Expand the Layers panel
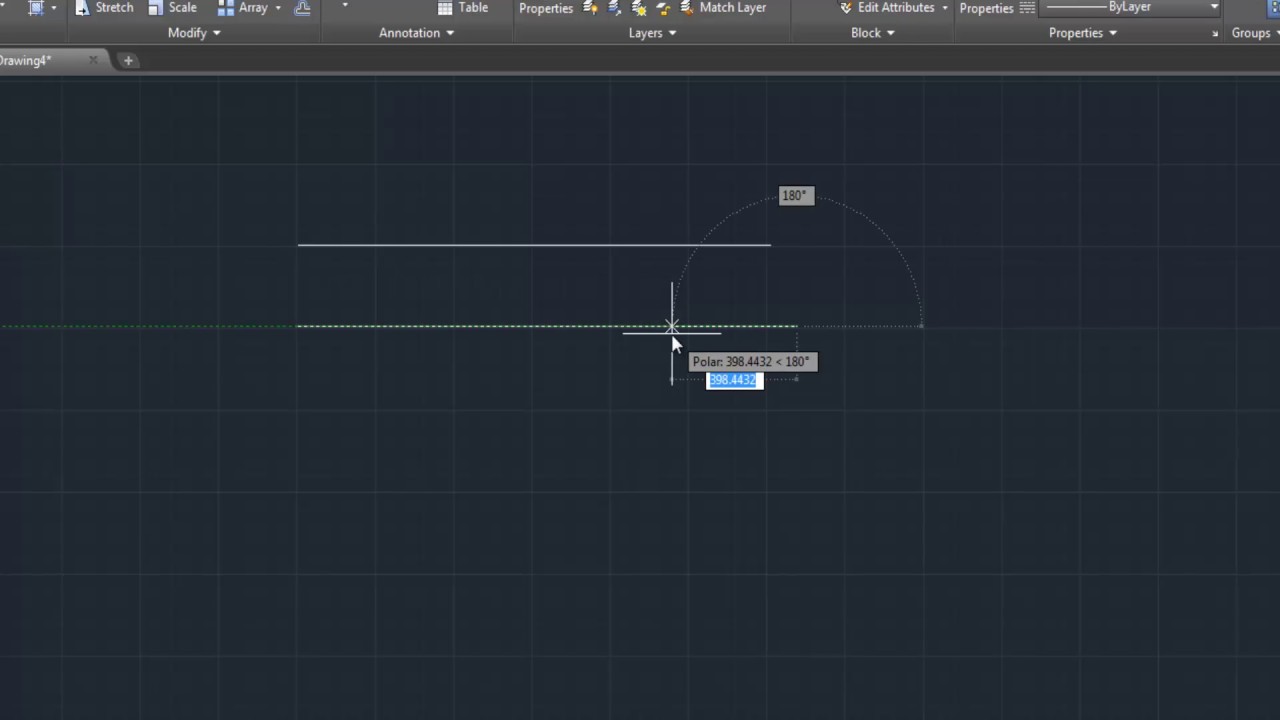The width and height of the screenshot is (1280, 720). click(x=652, y=33)
